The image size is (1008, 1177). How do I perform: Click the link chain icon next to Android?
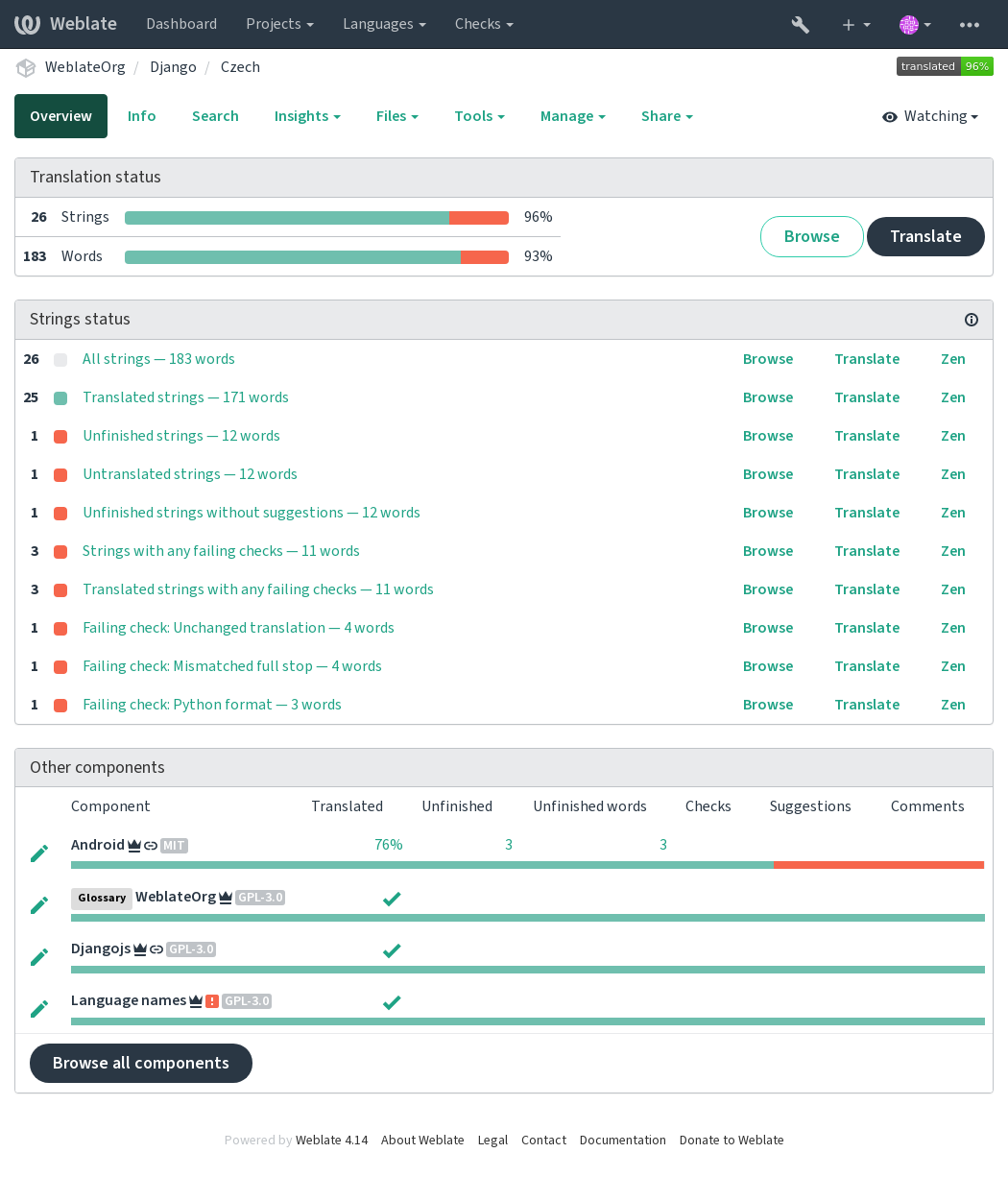(x=151, y=846)
